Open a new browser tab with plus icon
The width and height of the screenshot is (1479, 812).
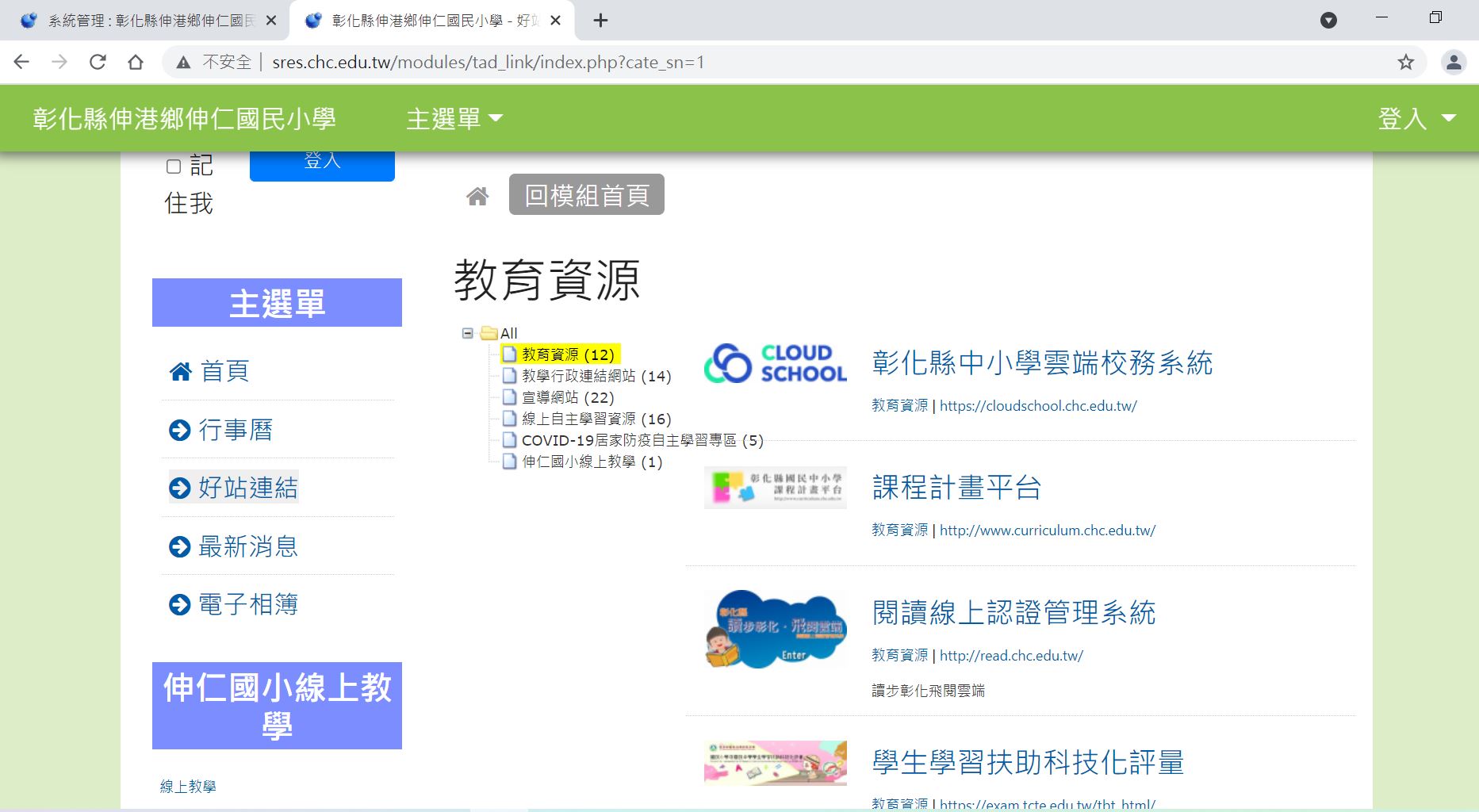(600, 21)
